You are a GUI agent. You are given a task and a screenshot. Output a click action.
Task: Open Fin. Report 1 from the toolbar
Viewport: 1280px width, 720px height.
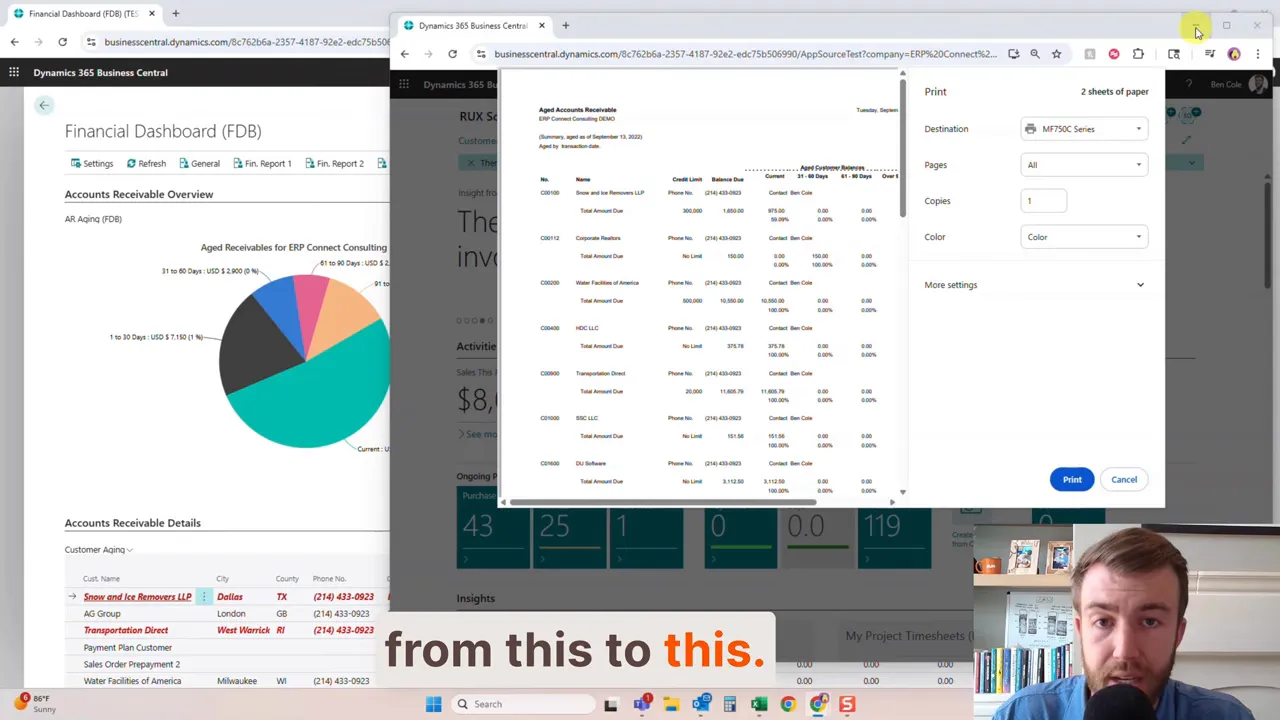261,163
